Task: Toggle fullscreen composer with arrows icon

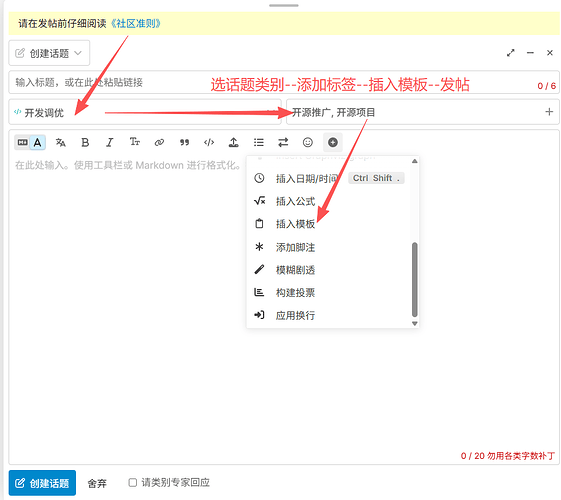Action: [x=511, y=53]
